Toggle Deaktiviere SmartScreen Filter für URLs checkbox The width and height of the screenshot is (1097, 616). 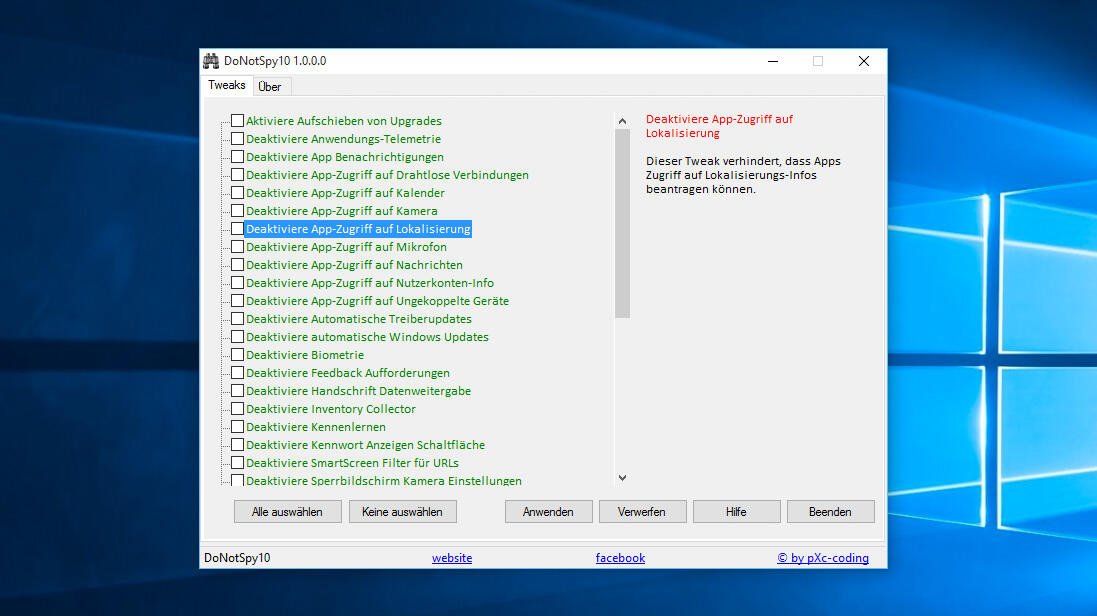tap(238, 463)
